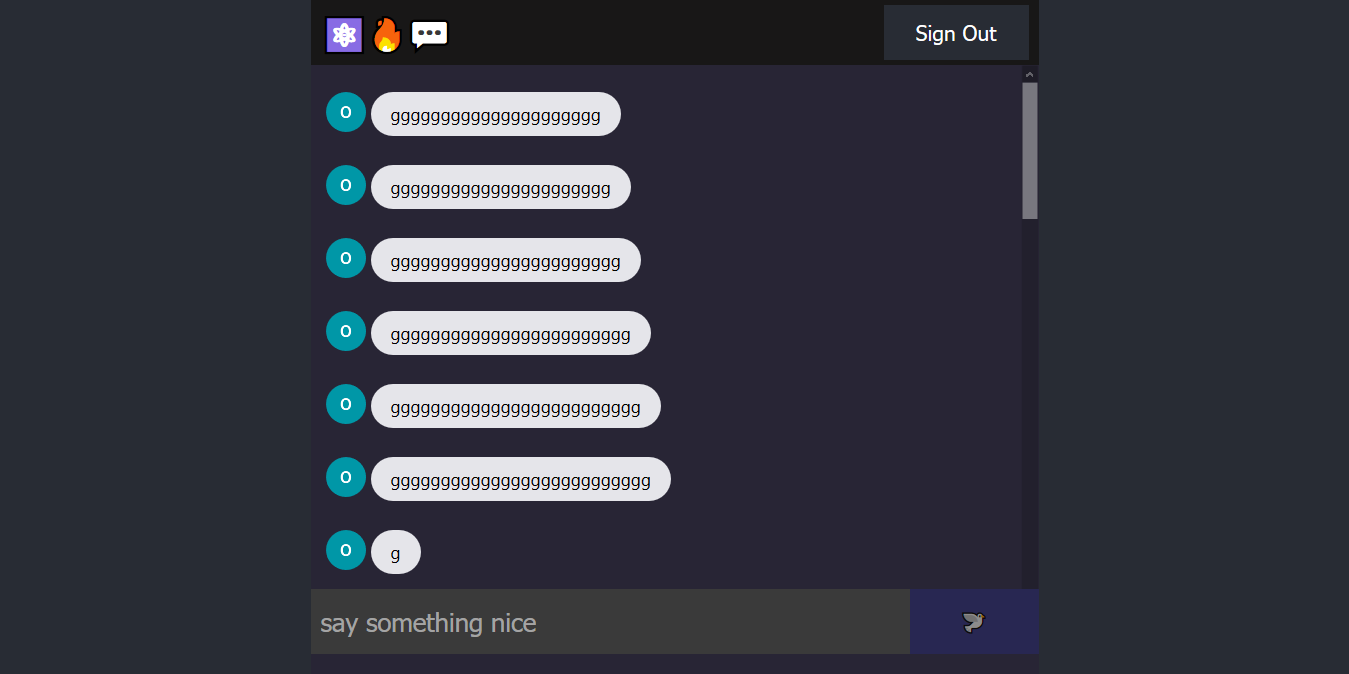The image size is (1349, 674).
Task: Select the topmost message bubble
Action: (x=495, y=113)
